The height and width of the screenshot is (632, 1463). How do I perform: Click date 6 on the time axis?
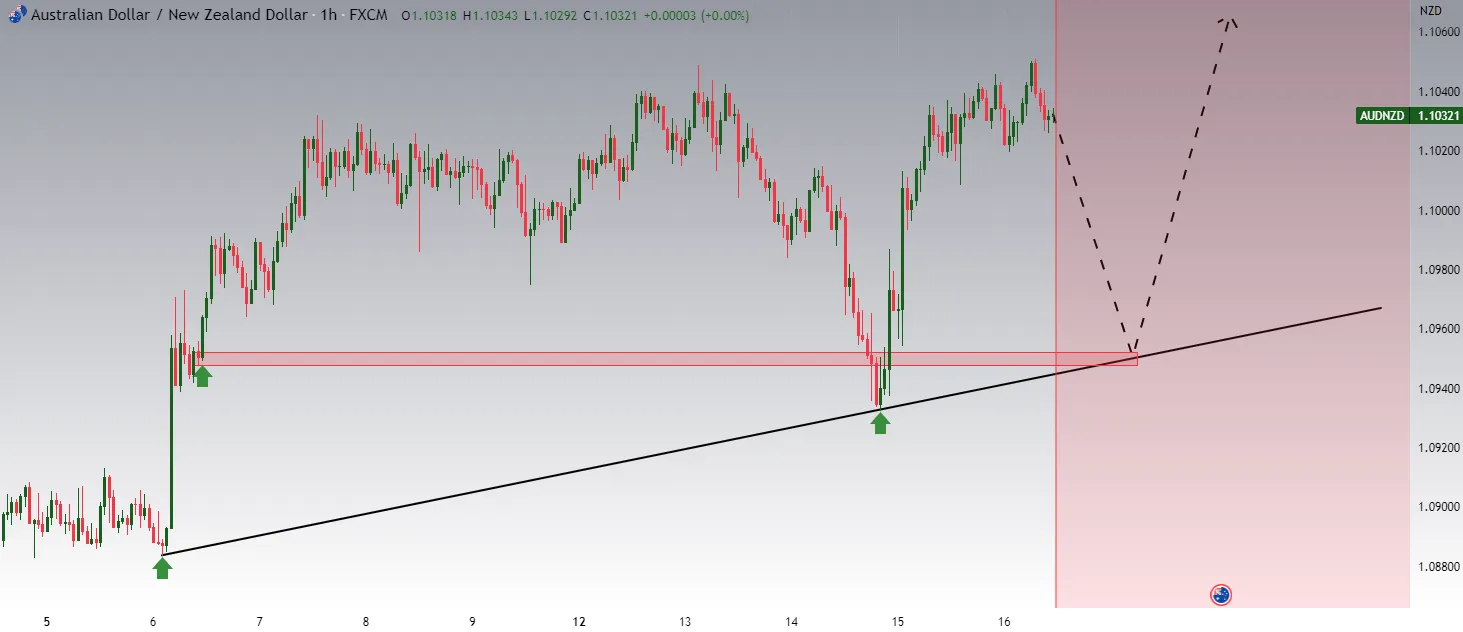tap(153, 622)
